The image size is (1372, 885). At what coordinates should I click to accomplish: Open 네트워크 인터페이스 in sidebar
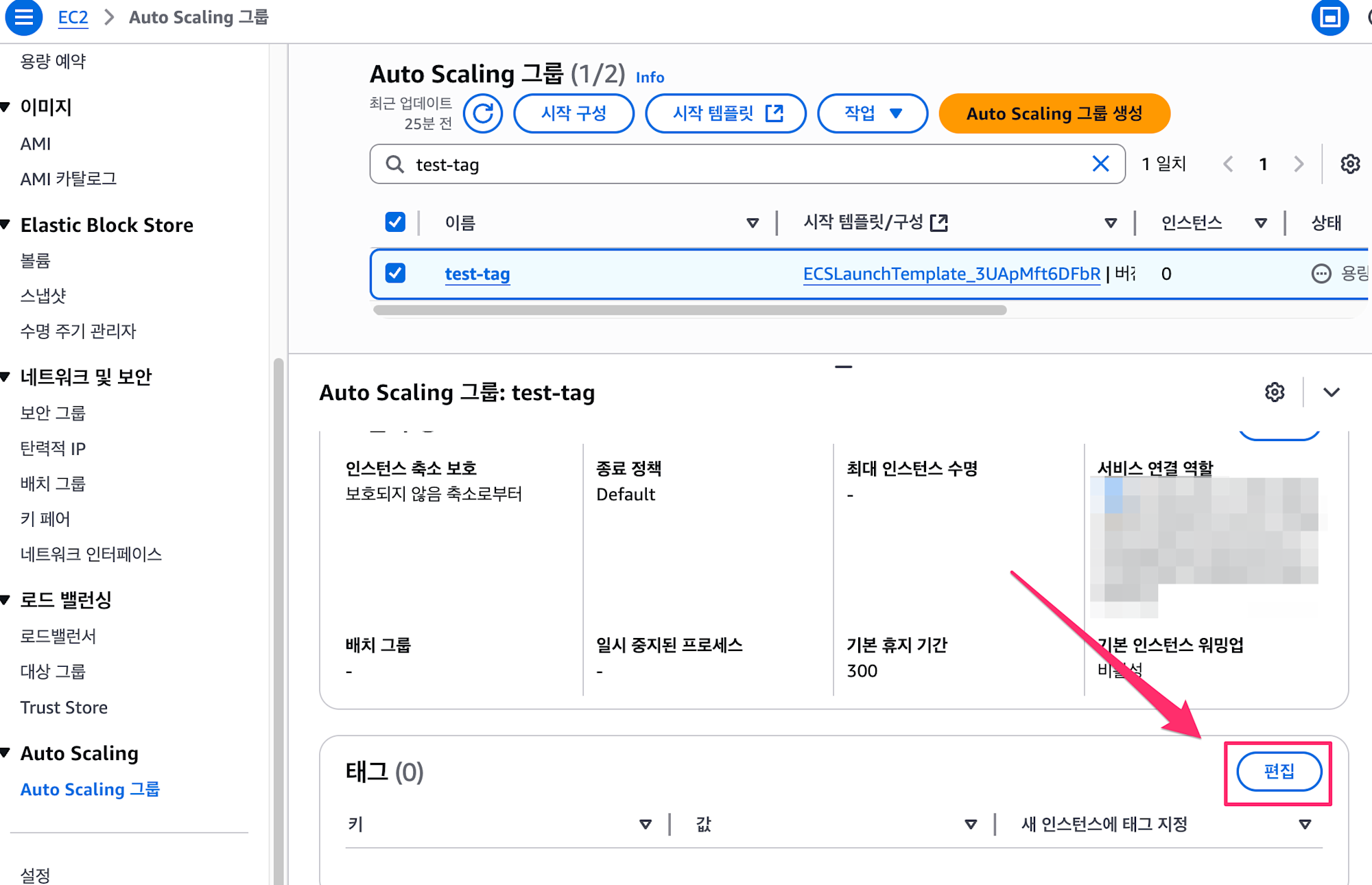[91, 554]
